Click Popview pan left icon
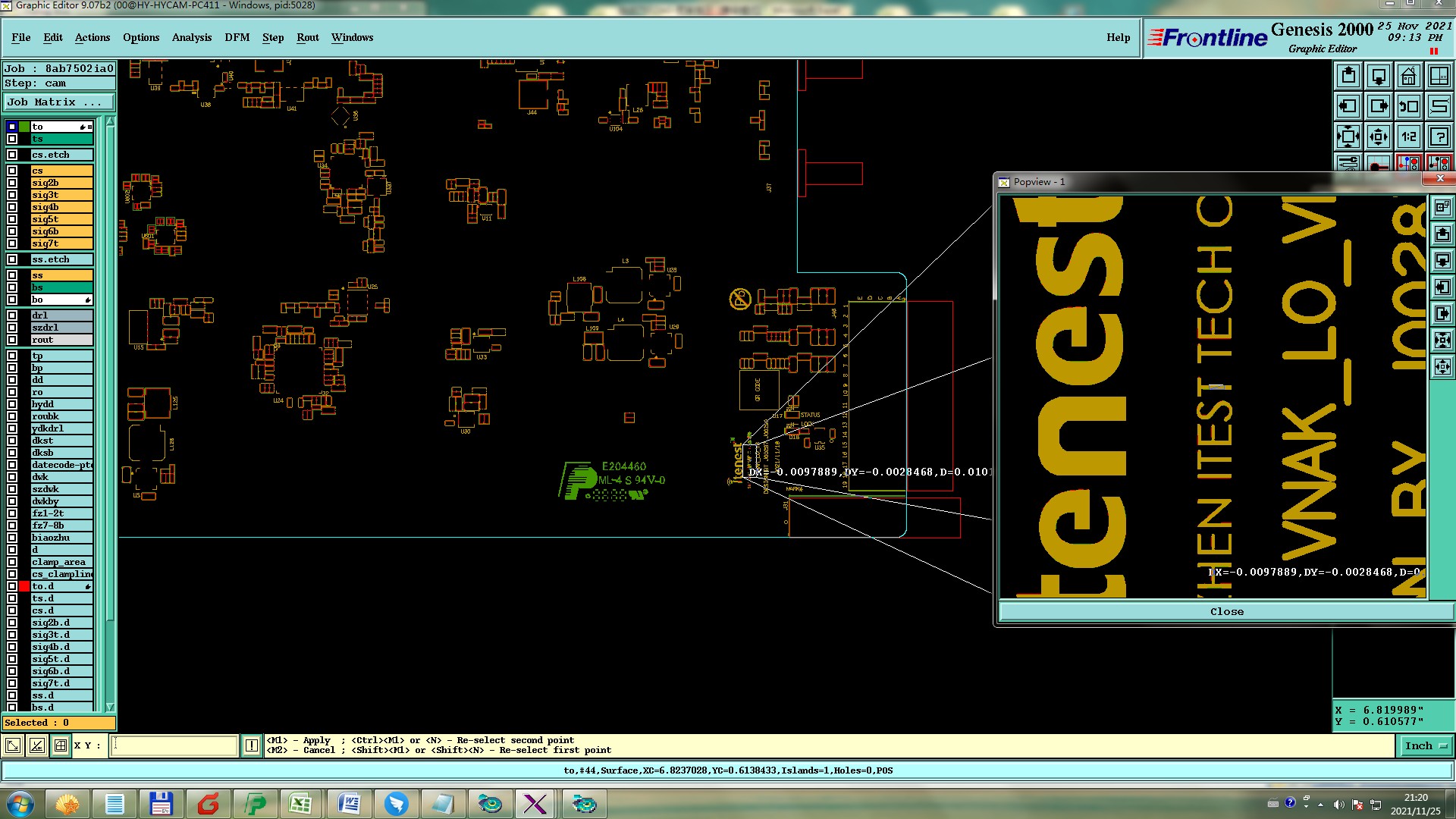Screen dimensions: 1456x819 (x=1442, y=287)
